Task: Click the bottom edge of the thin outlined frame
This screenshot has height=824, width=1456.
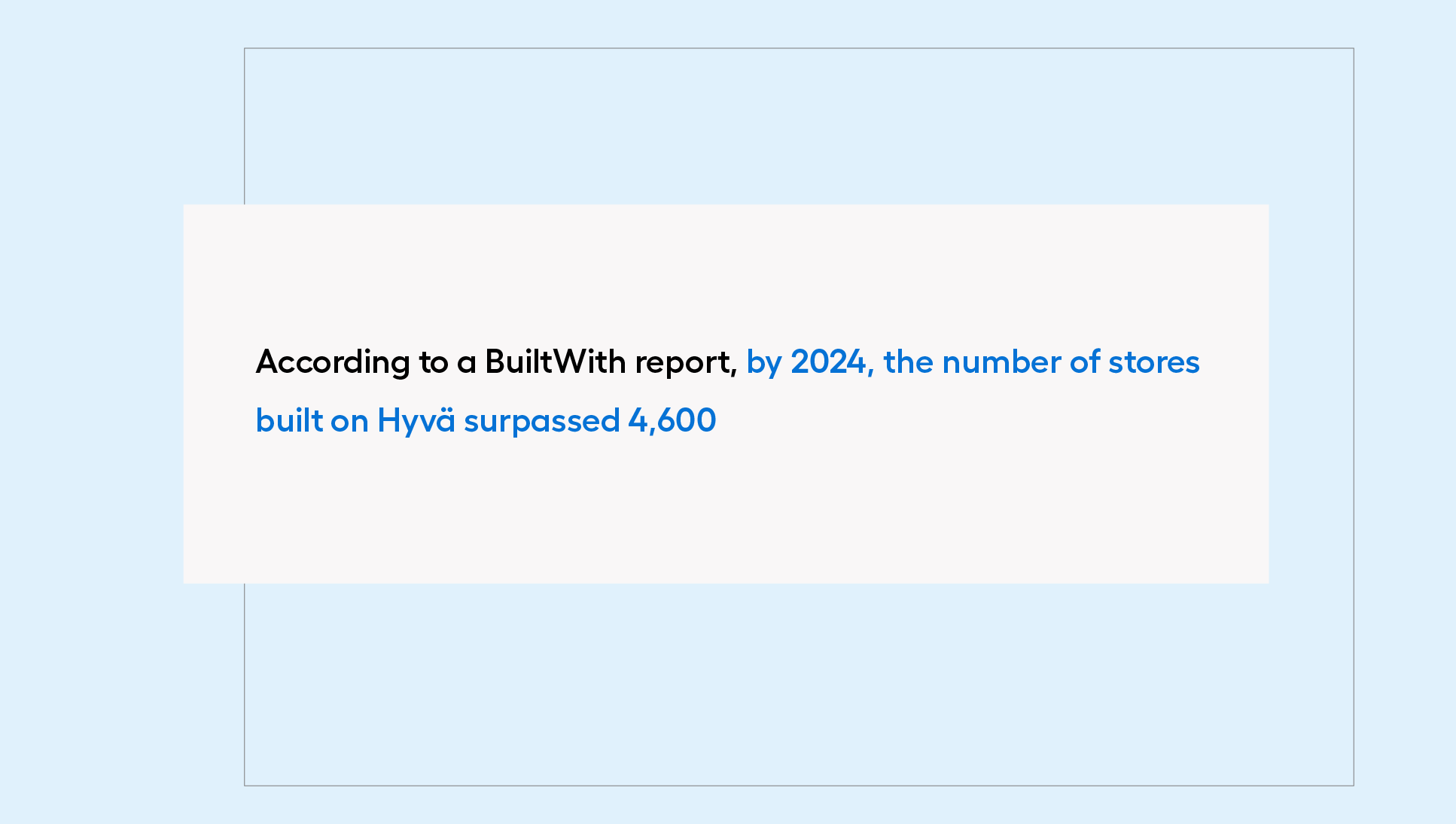Action: point(798,786)
